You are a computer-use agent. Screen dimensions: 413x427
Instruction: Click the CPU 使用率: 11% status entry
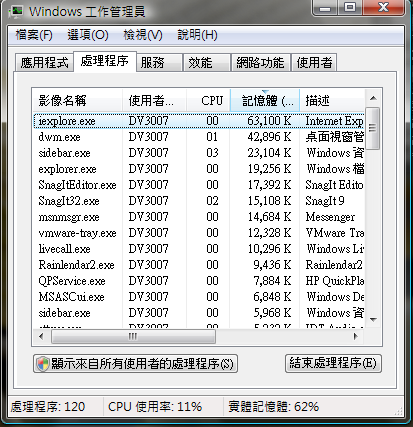(x=155, y=407)
